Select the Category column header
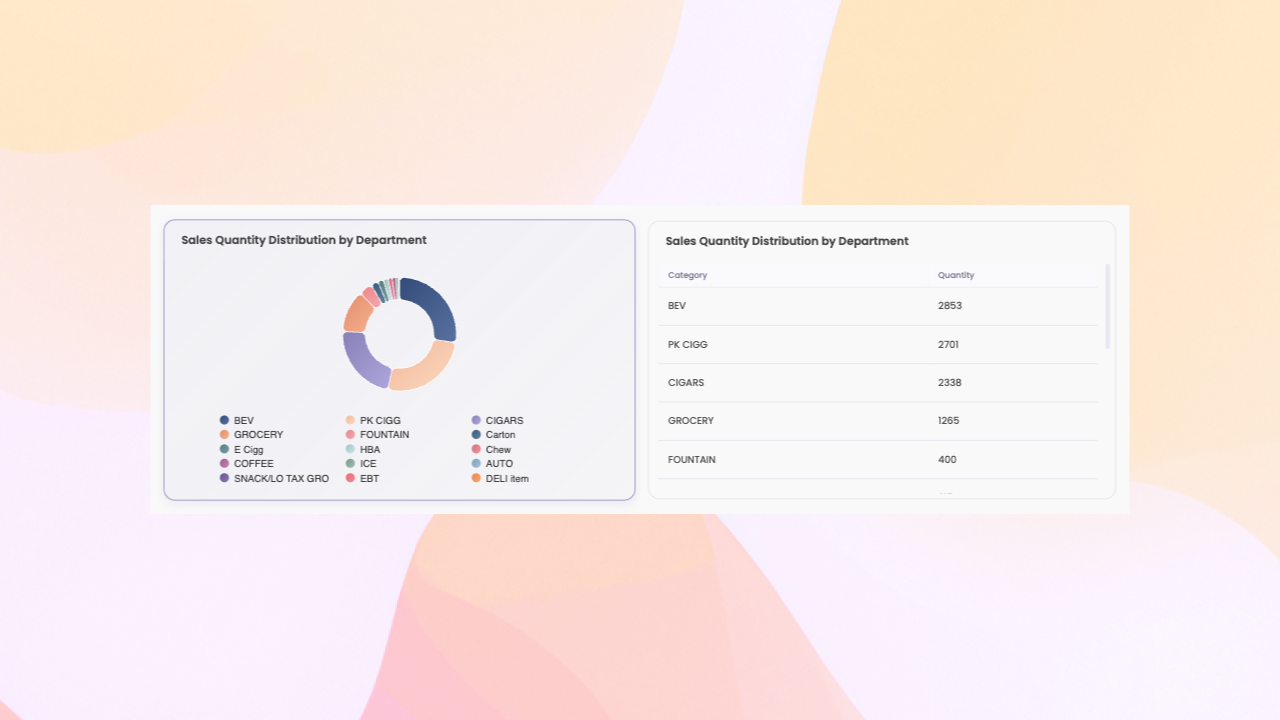Image resolution: width=1280 pixels, height=720 pixels. [x=686, y=275]
